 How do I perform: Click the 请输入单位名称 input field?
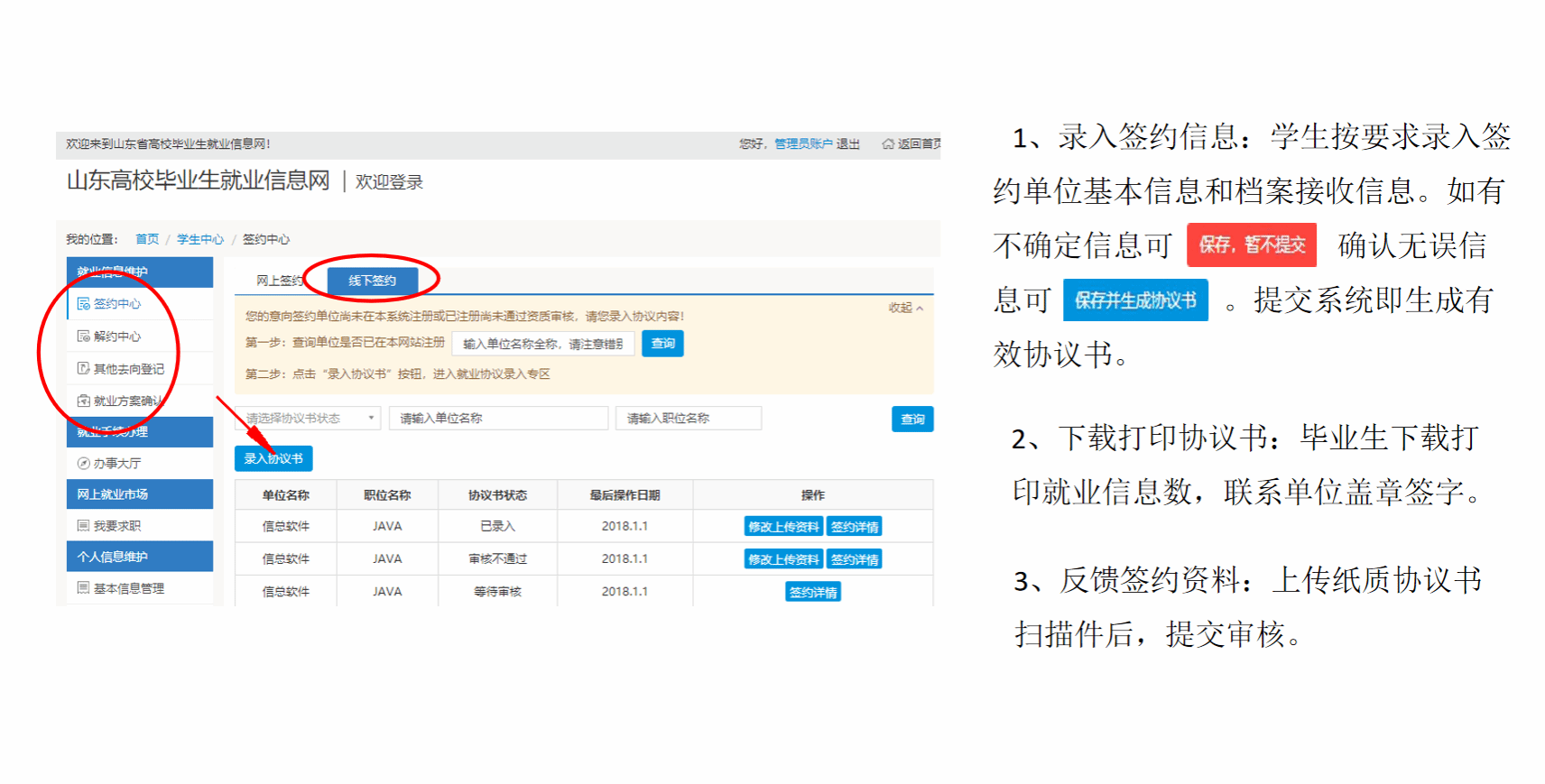pos(498,419)
